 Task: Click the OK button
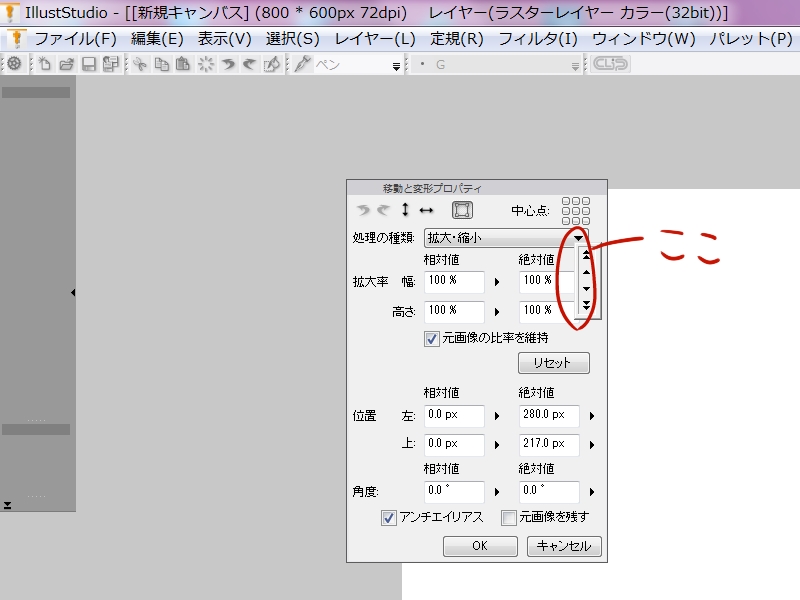coord(480,546)
